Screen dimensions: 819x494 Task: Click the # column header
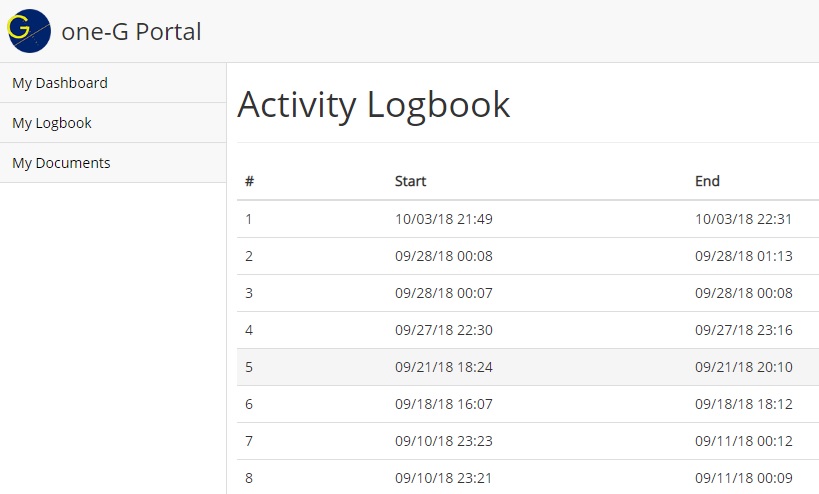(249, 181)
